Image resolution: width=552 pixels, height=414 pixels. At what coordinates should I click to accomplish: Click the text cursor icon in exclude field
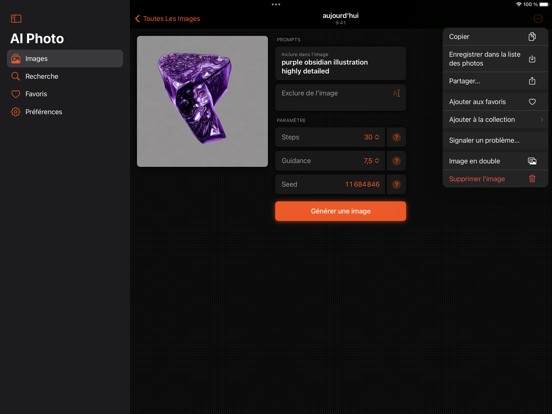[396, 93]
